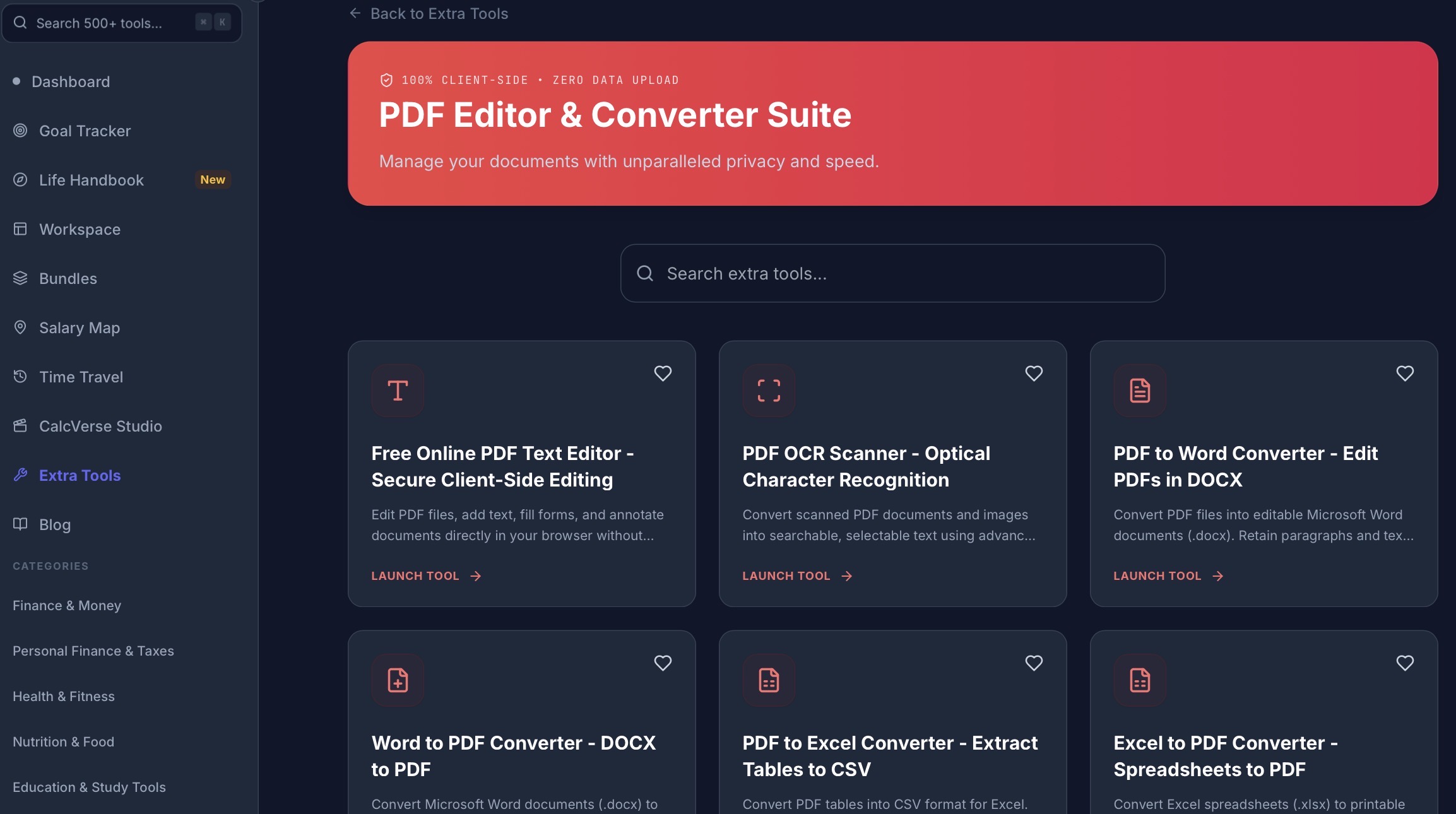1456x814 pixels.
Task: Open the Finance & Money category
Action: click(67, 605)
